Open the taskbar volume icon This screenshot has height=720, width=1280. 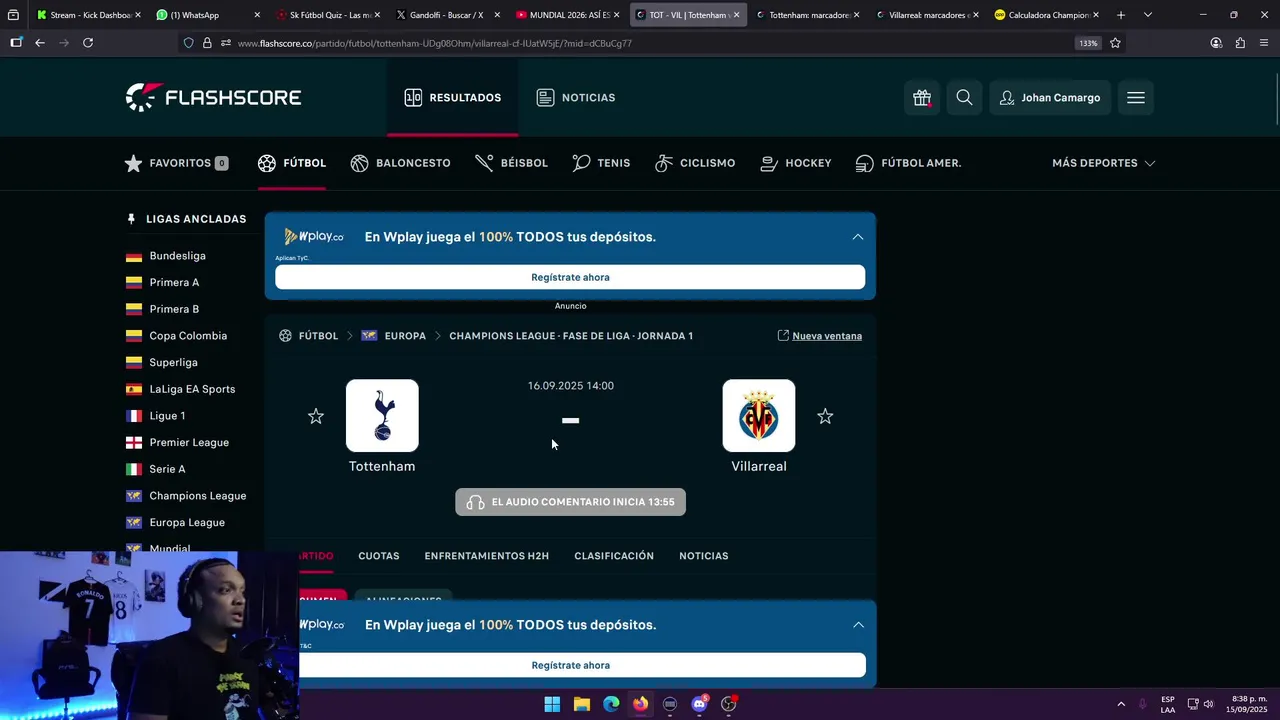point(1209,704)
